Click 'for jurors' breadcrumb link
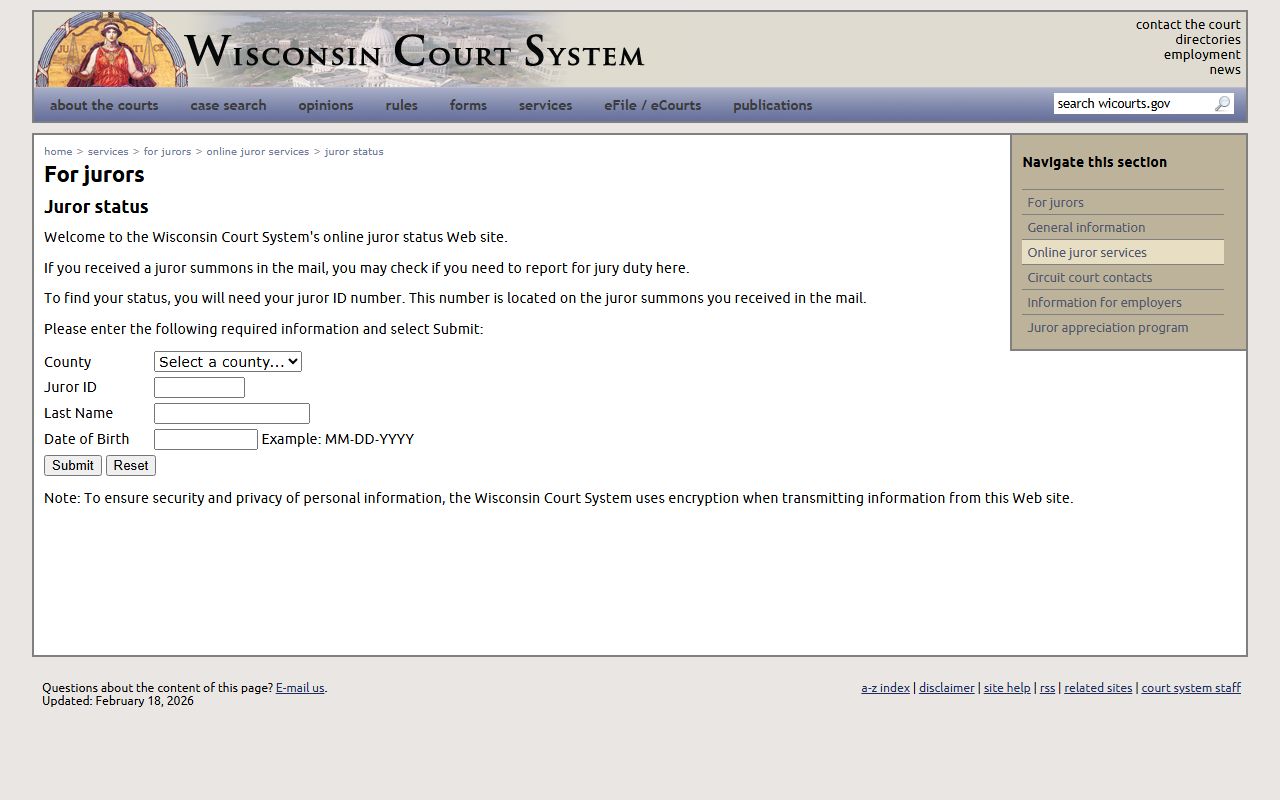1280x800 pixels. (x=167, y=152)
